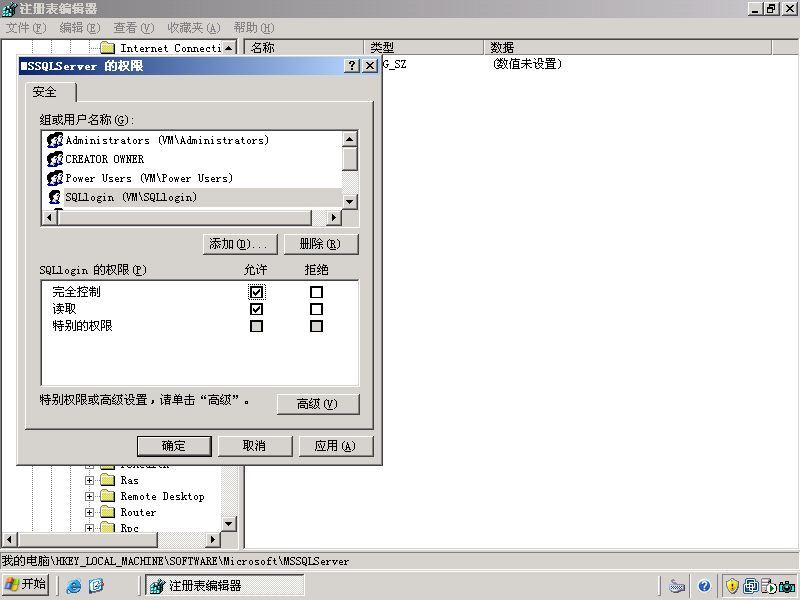The height and width of the screenshot is (600, 800).
Task: Click the 名称 column header
Action: 304,47
